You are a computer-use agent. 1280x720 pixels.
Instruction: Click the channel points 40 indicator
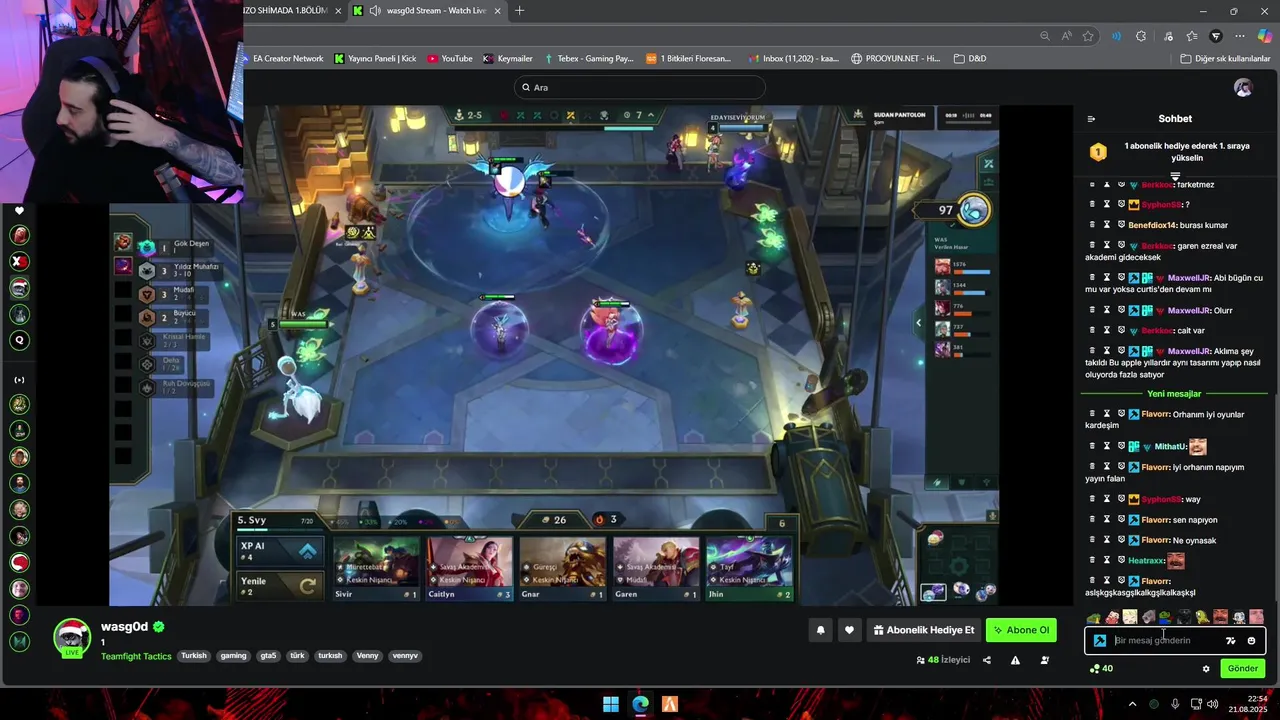tap(1101, 669)
